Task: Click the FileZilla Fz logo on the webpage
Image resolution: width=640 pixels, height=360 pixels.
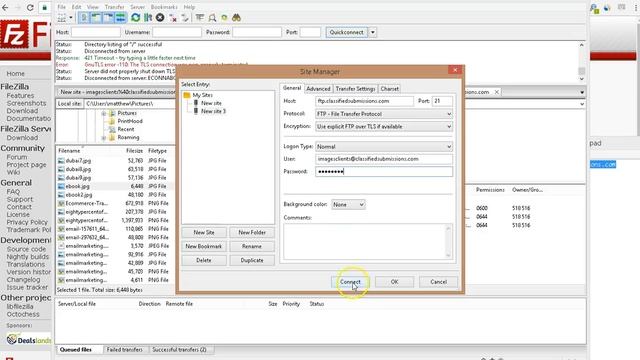Action: (x=14, y=34)
